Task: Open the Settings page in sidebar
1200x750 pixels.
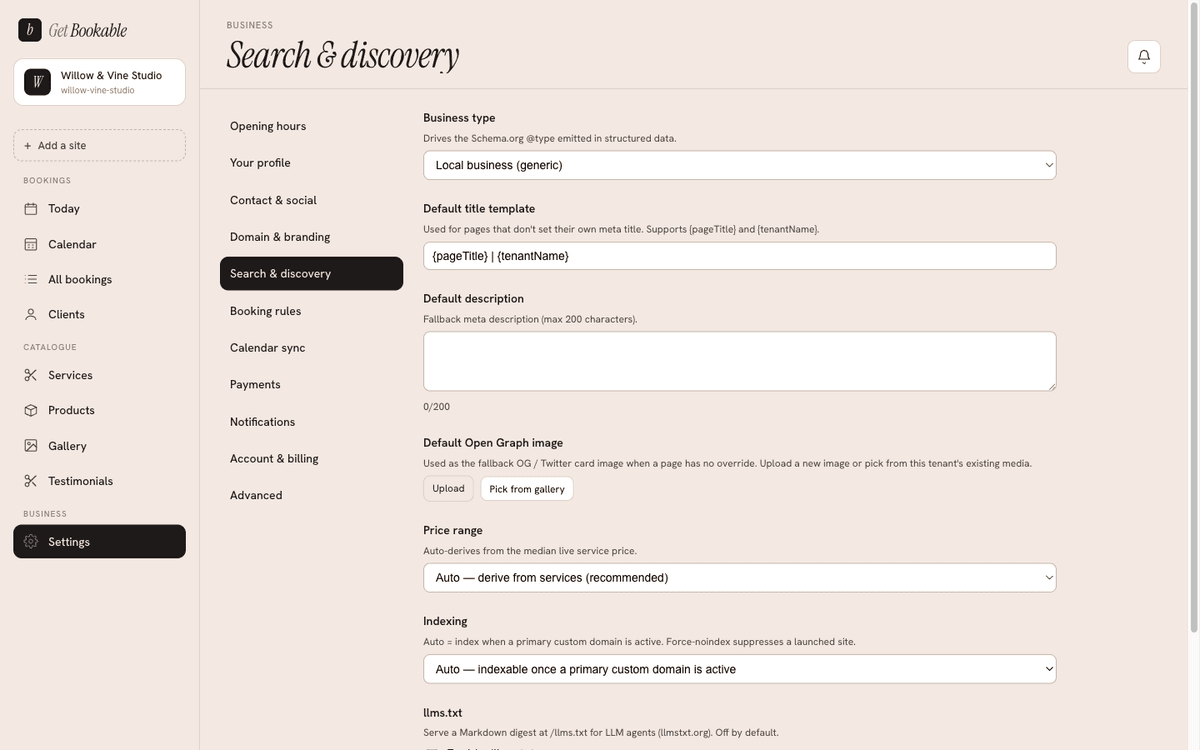Action: (99, 542)
